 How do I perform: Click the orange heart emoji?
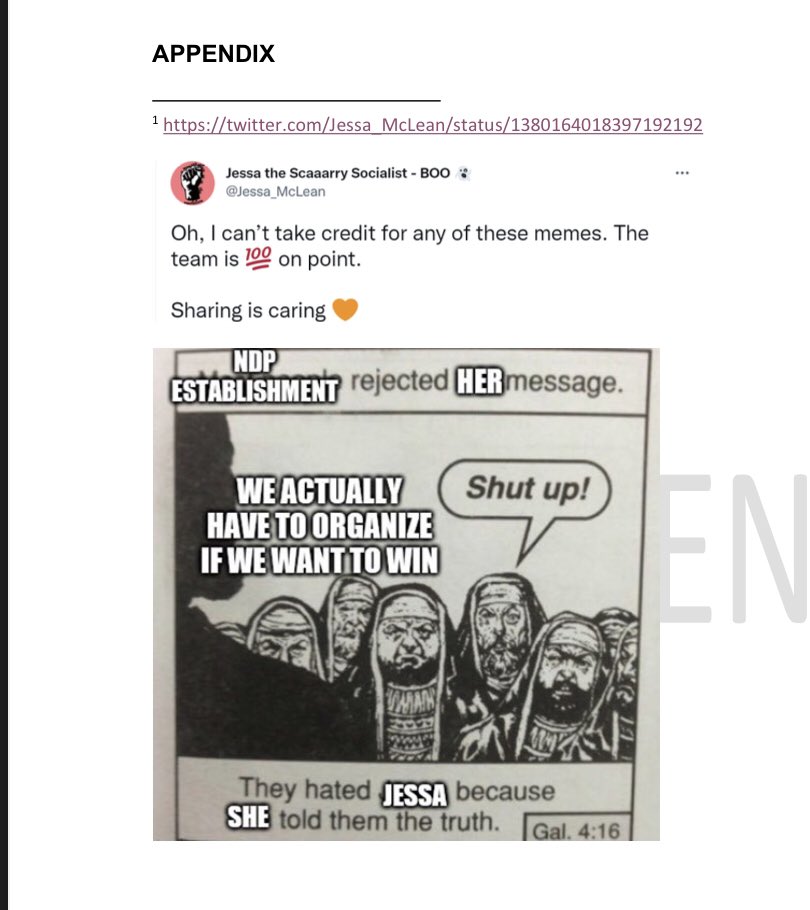coord(345,309)
